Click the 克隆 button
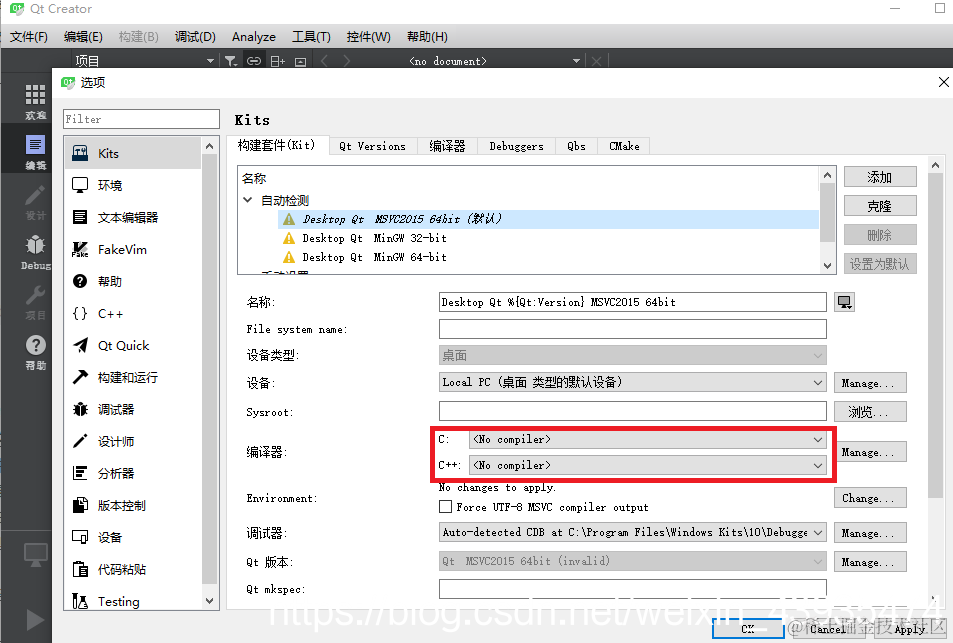953x643 pixels. [879, 206]
